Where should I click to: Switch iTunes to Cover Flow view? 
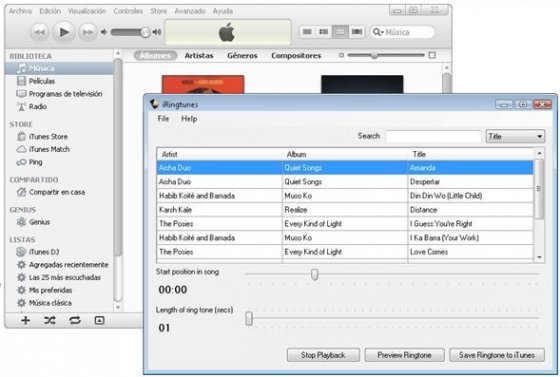pyautogui.click(x=356, y=32)
